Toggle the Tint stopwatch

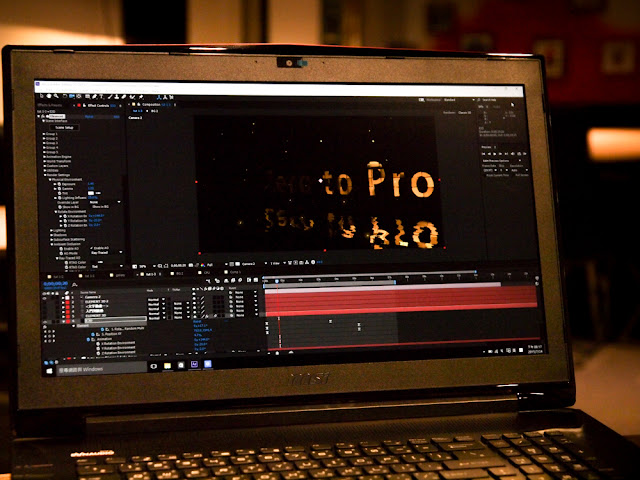pos(60,193)
